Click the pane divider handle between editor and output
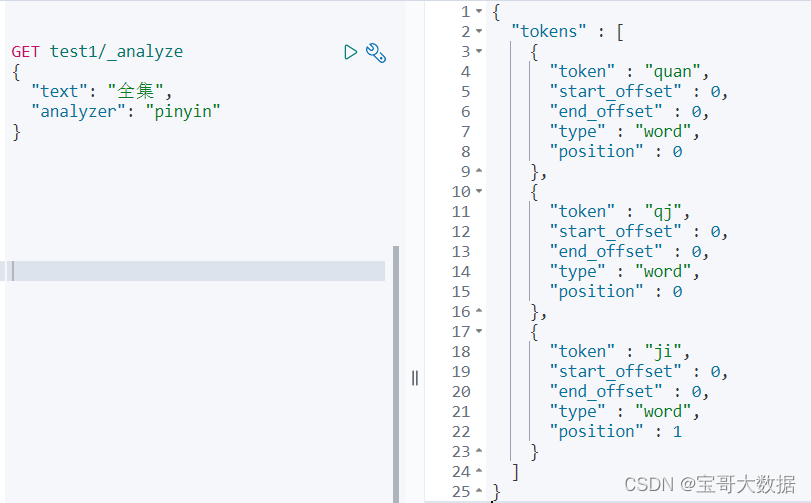The image size is (811, 503). 415,378
